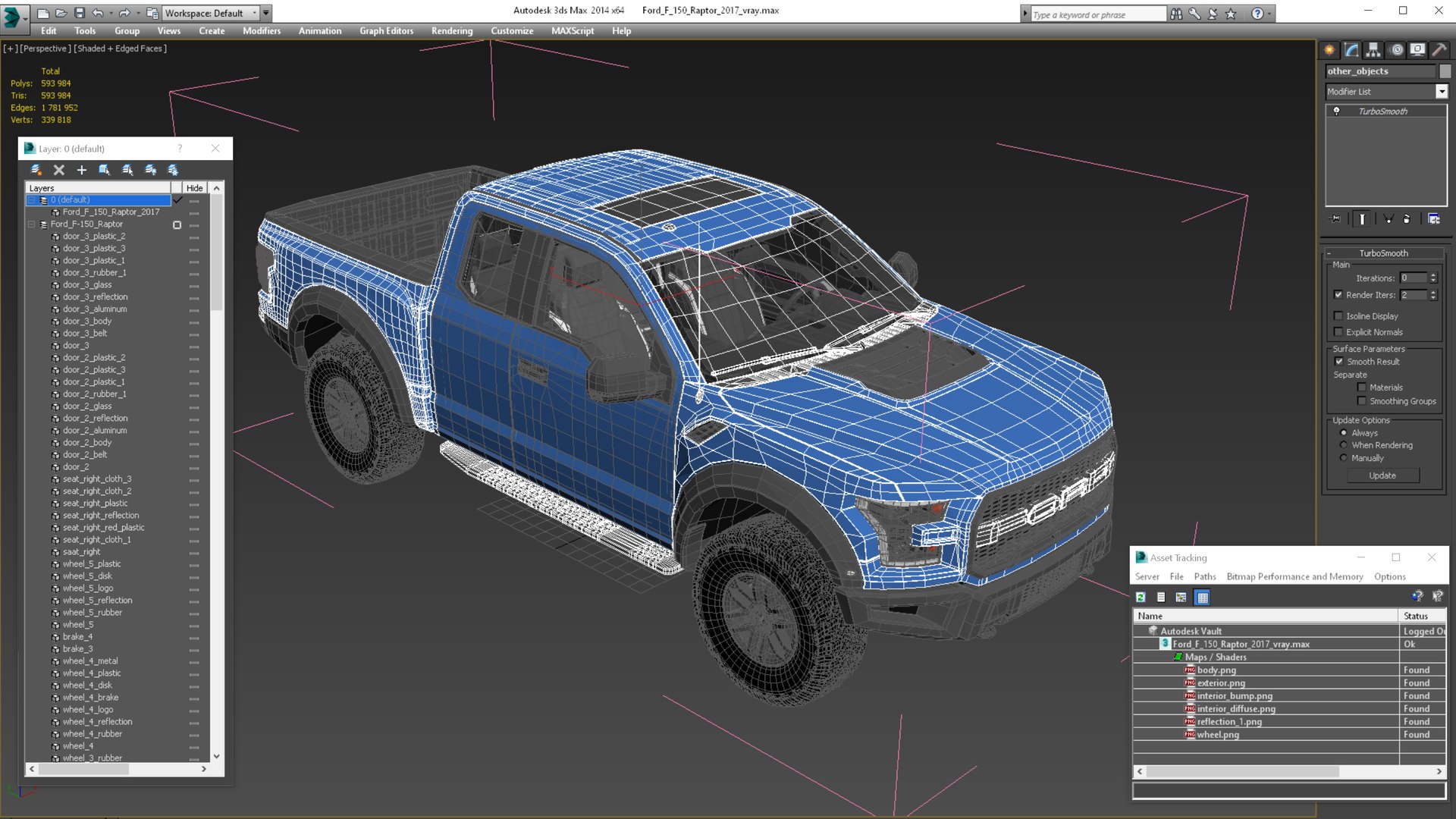Click the favorites star icon in the title bar
1456x819 pixels.
pyautogui.click(x=1231, y=14)
